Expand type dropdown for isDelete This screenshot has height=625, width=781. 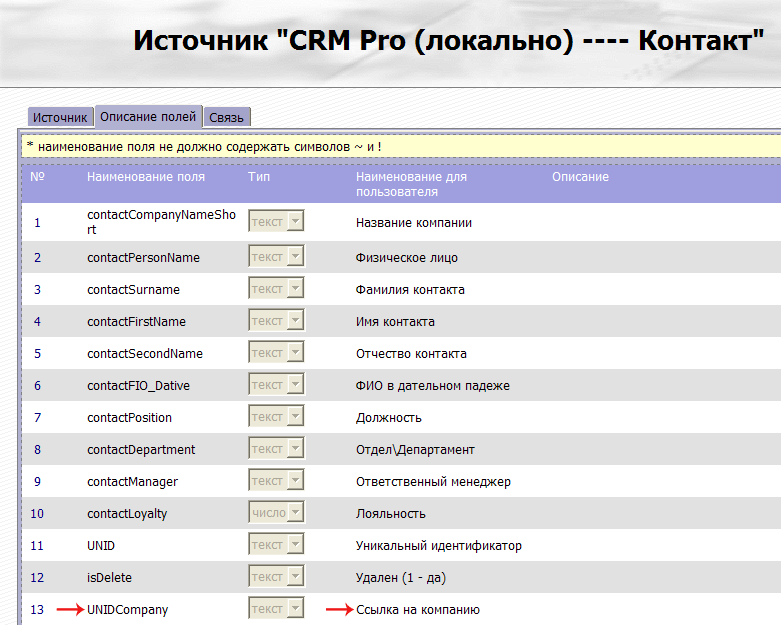(276, 577)
